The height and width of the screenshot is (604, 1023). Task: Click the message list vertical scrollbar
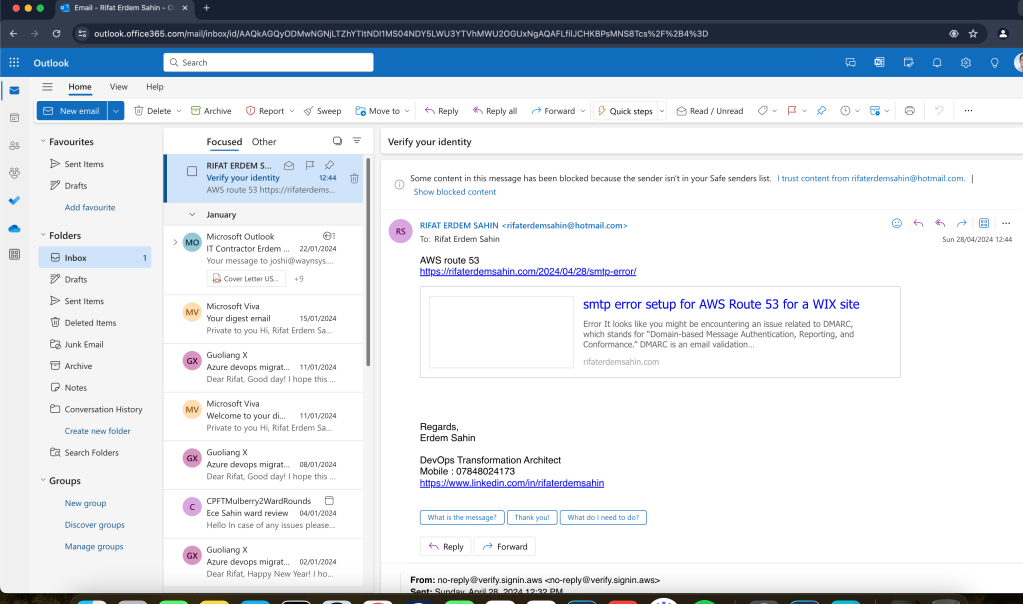point(368,261)
